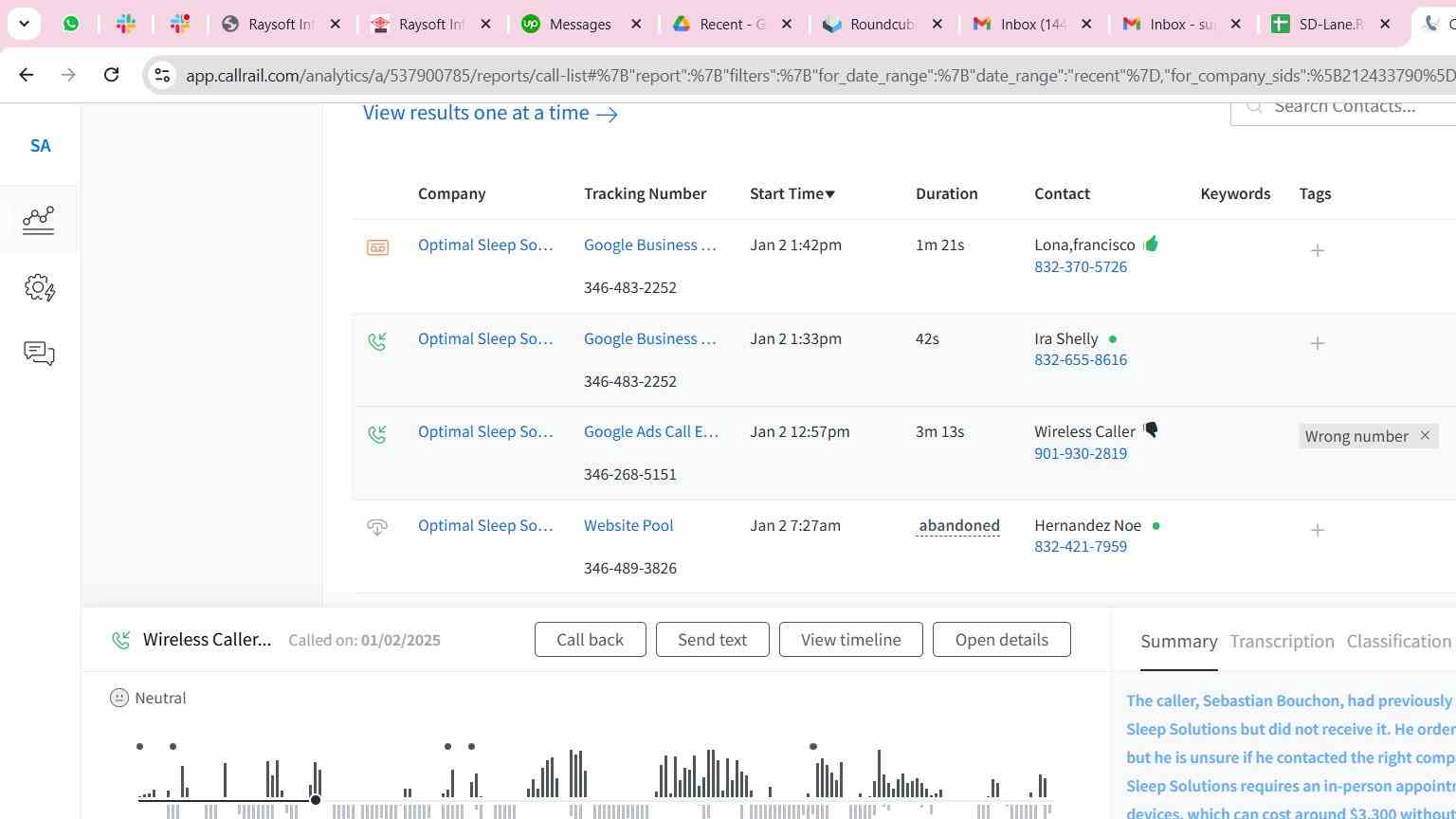Open the tab search dropdown arrow
Image resolution: width=1456 pixels, height=819 pixels.
click(24, 24)
